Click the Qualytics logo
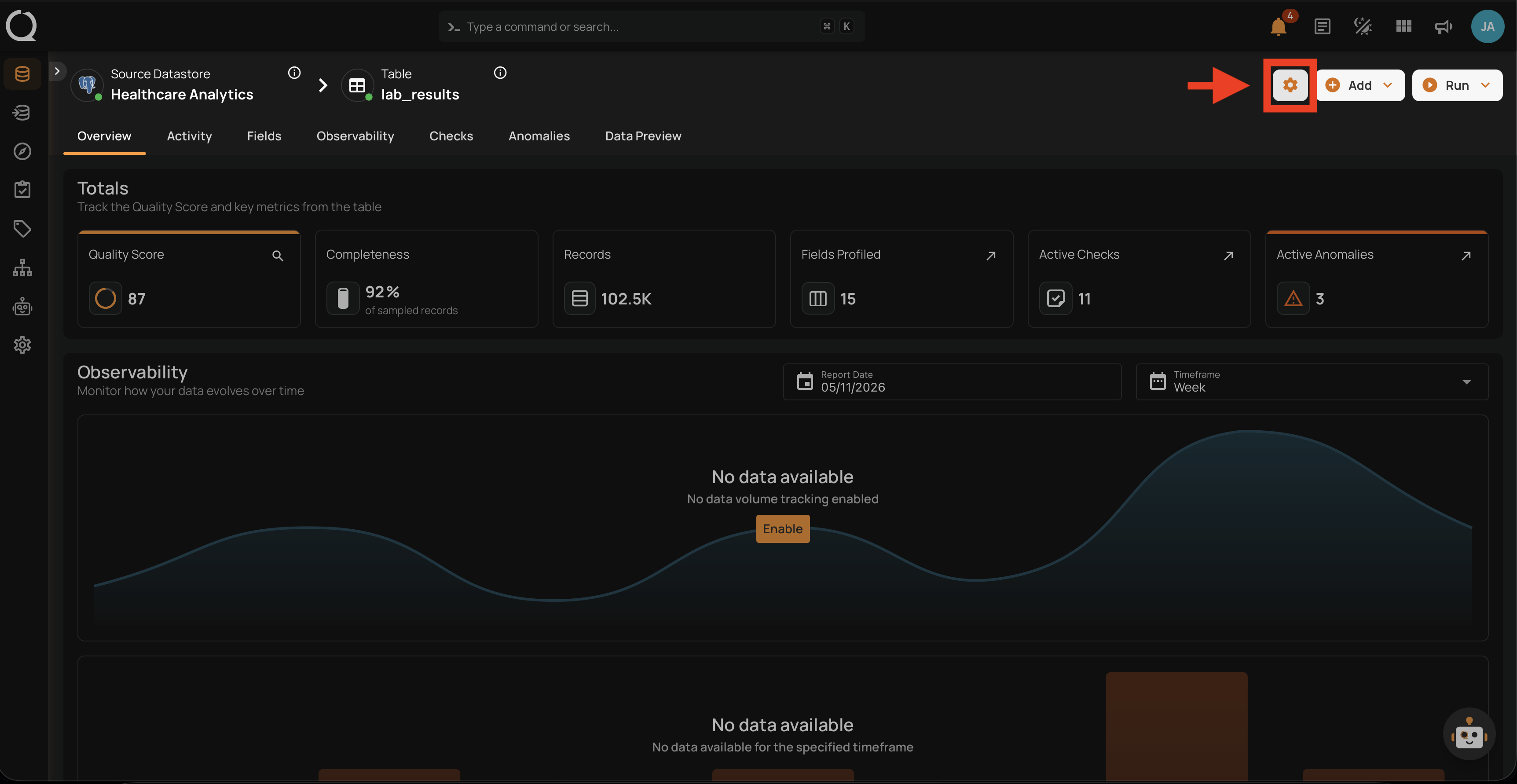Image resolution: width=1517 pixels, height=784 pixels. coord(21,26)
